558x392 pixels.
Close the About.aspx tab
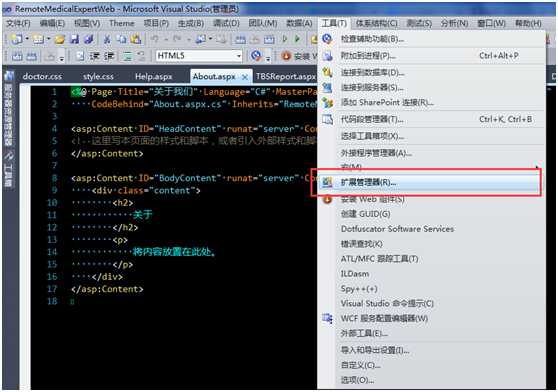(245, 77)
